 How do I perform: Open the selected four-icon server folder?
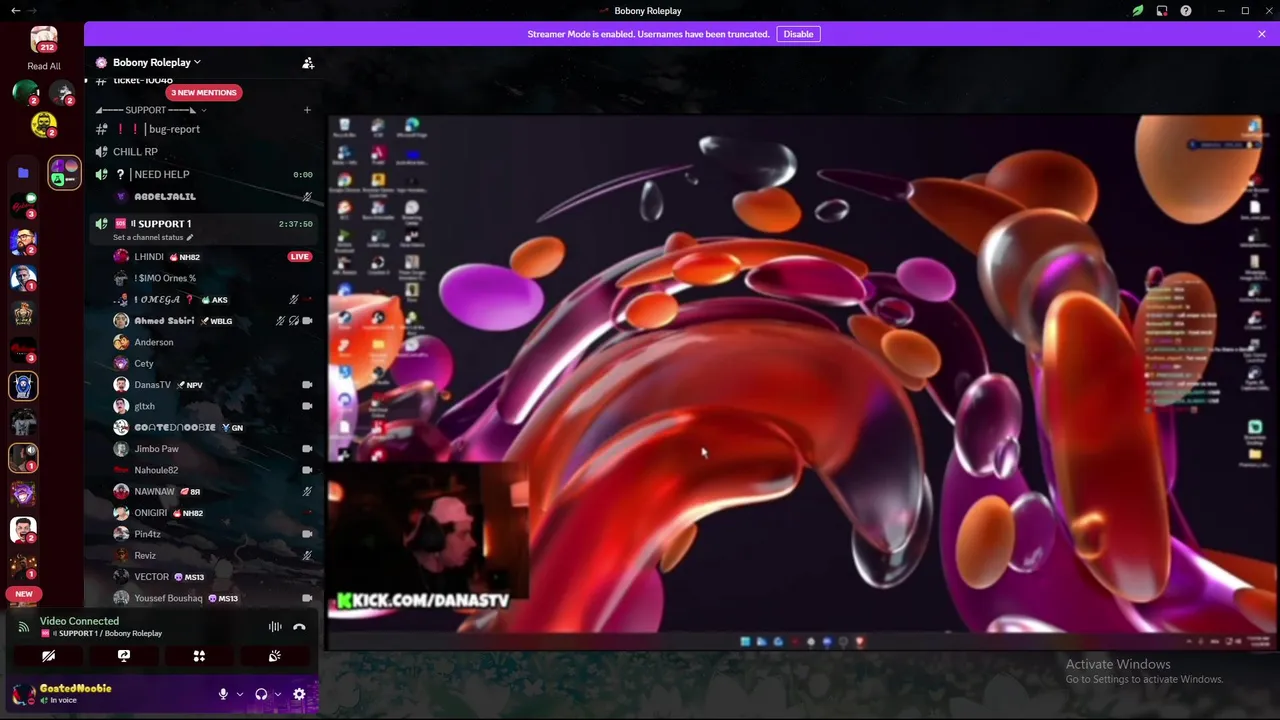[x=64, y=173]
